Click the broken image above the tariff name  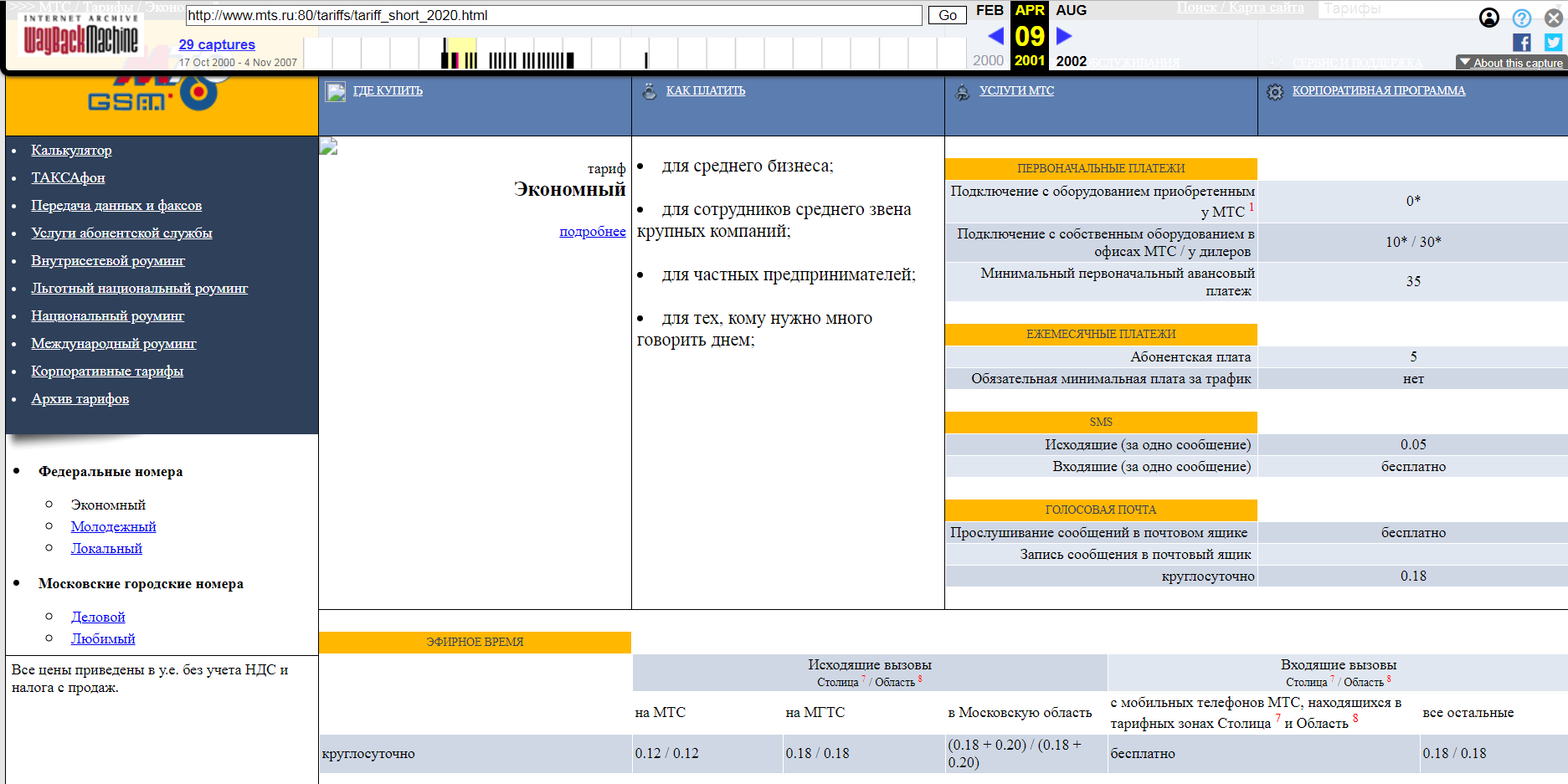point(328,146)
